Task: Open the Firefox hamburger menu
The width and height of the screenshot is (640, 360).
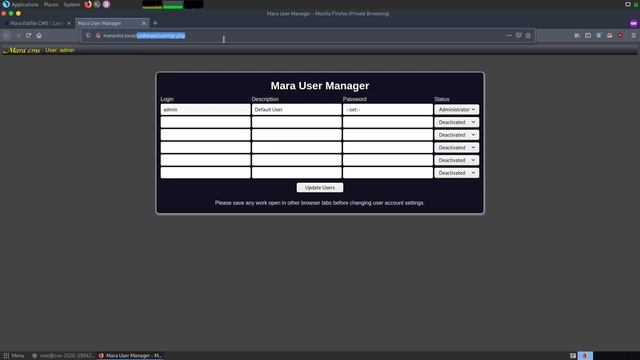Action: [633, 36]
